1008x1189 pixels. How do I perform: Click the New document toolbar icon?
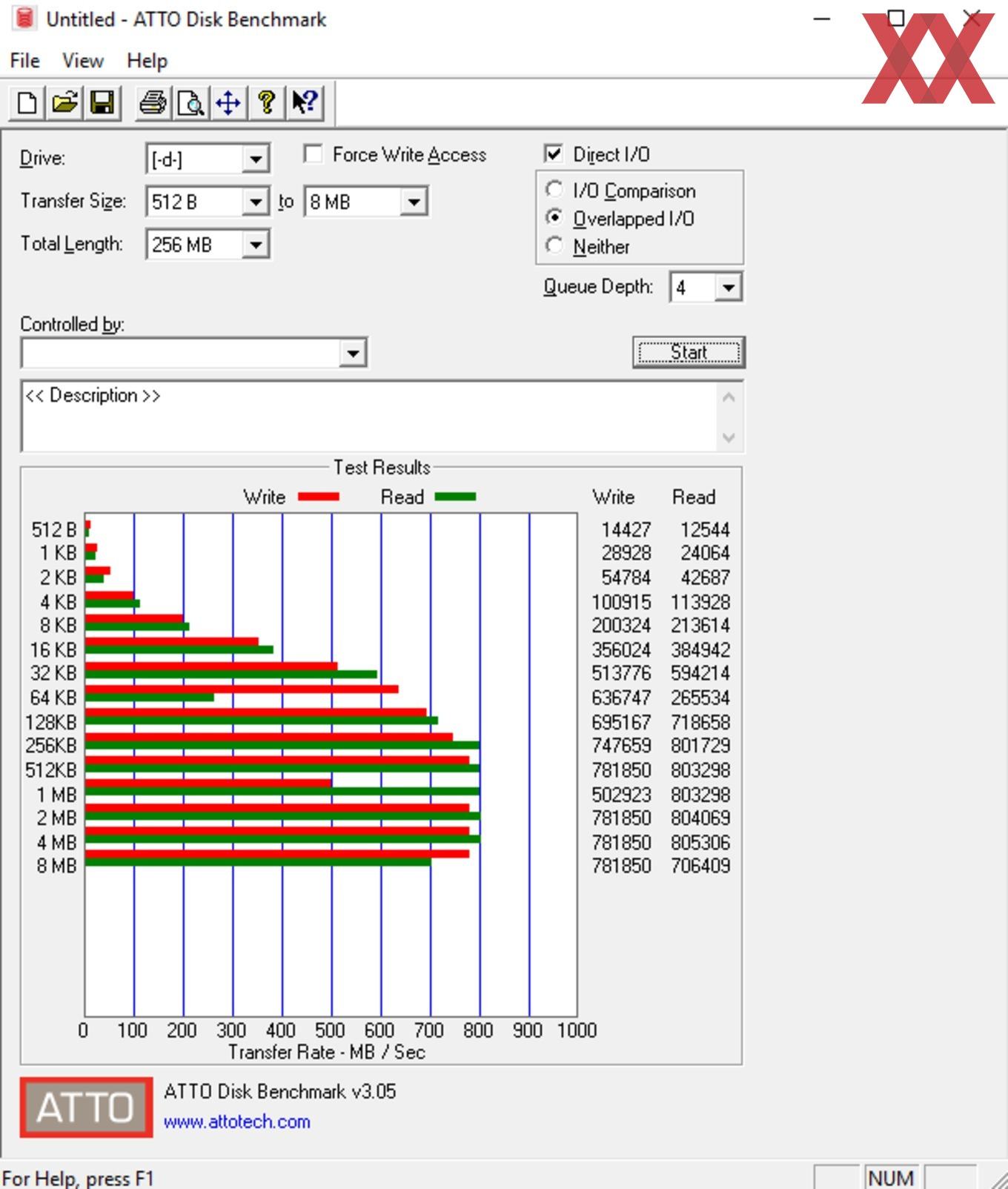tap(27, 102)
